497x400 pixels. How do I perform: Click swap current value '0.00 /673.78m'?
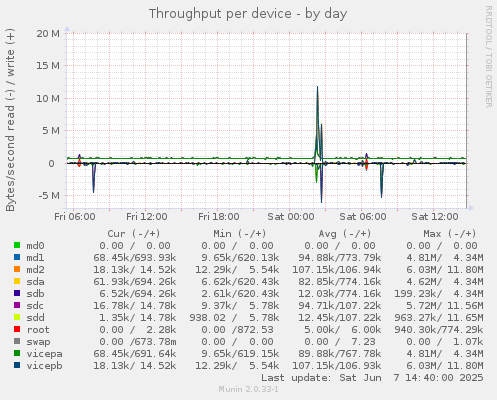coord(138,342)
